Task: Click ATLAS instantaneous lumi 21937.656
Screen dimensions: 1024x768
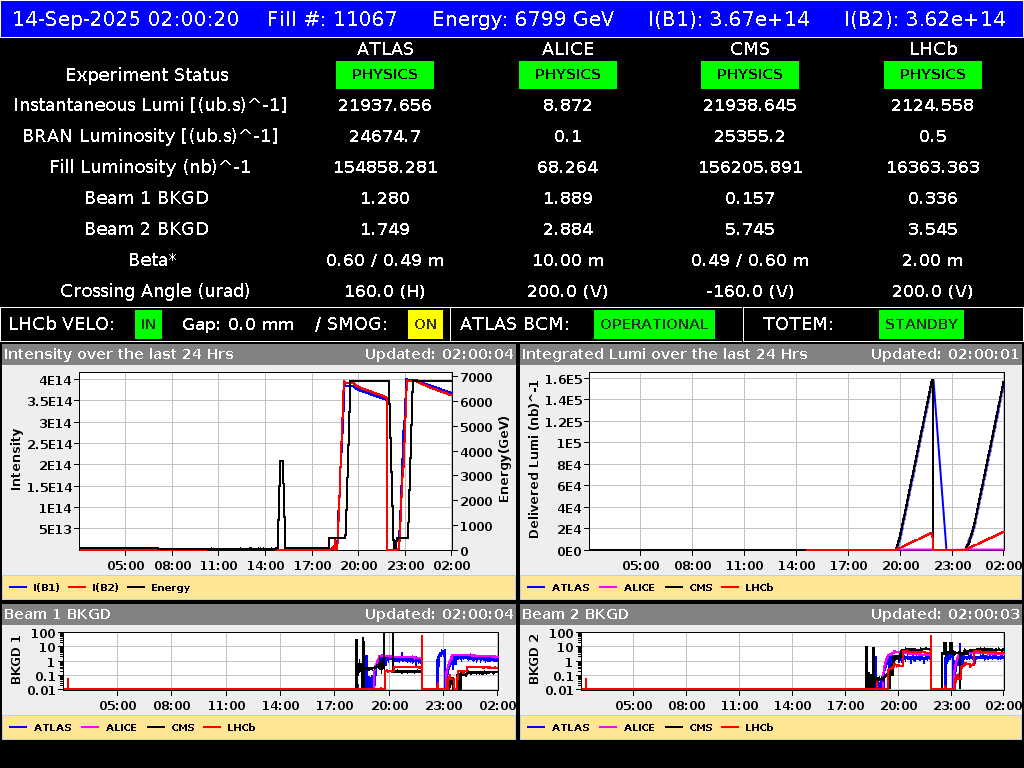Action: click(385, 105)
